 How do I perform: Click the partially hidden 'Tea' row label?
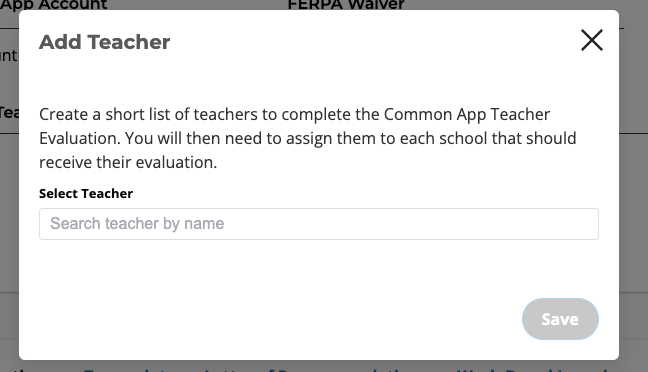(x=9, y=112)
